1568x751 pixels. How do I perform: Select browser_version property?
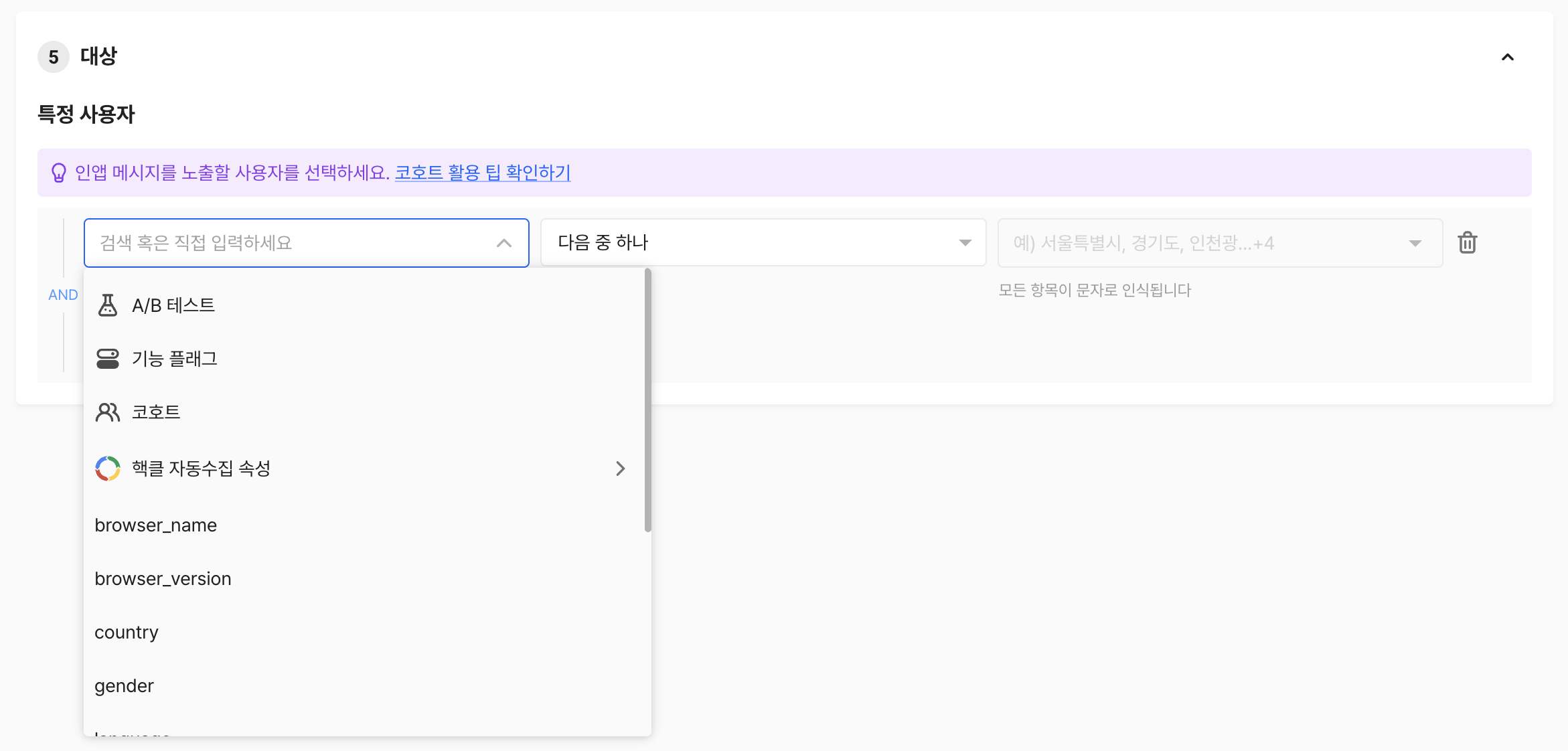pos(364,579)
